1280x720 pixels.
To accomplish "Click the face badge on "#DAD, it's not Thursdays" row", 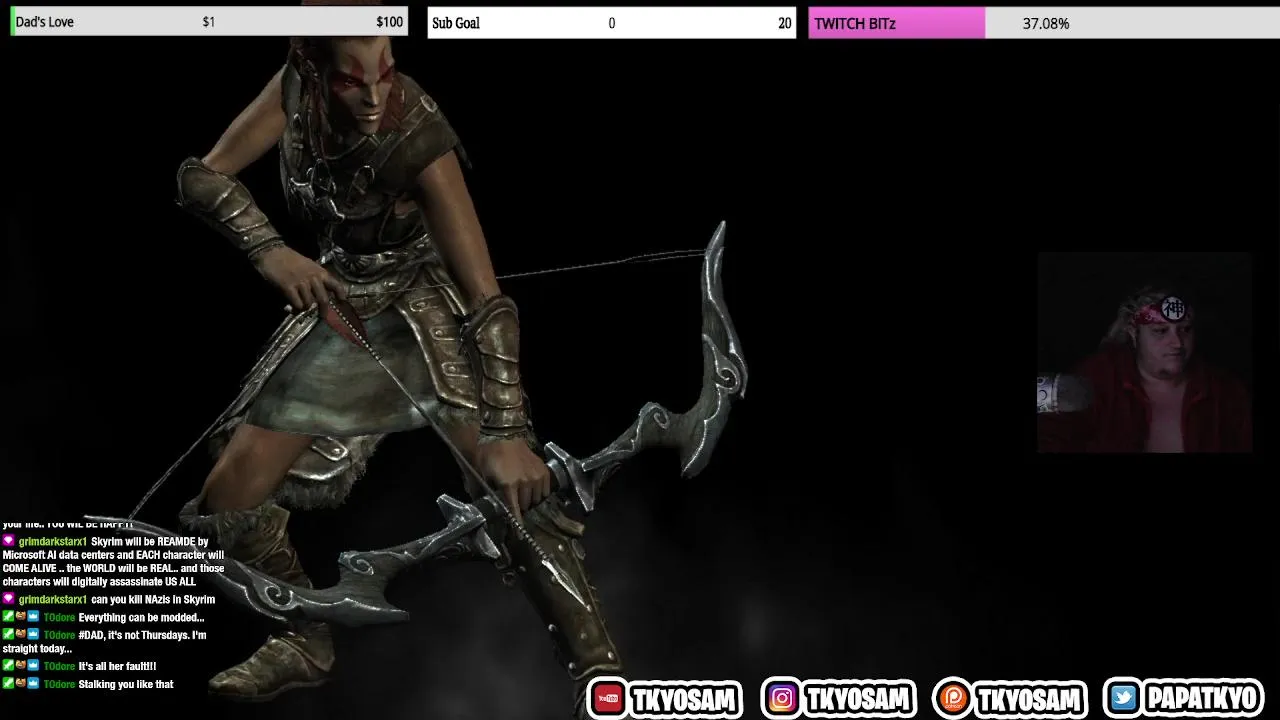I will pyautogui.click(x=20, y=634).
